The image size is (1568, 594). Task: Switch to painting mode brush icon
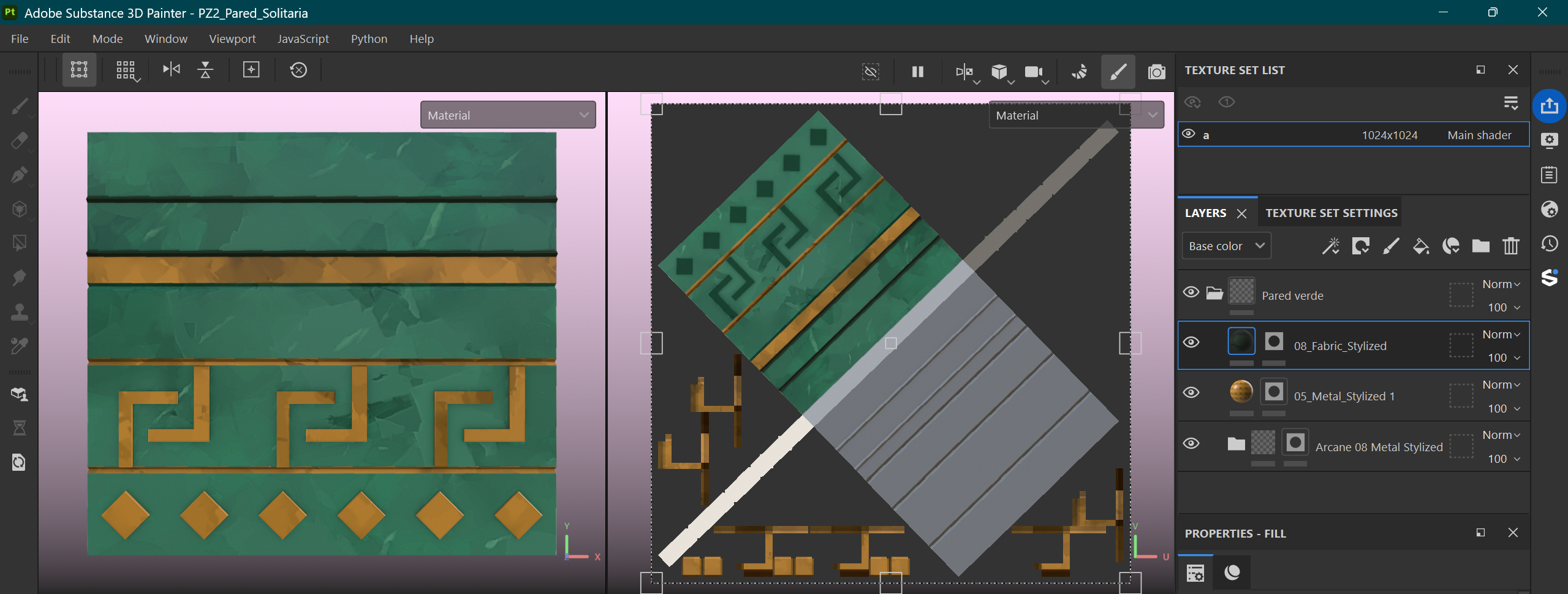coord(1118,72)
